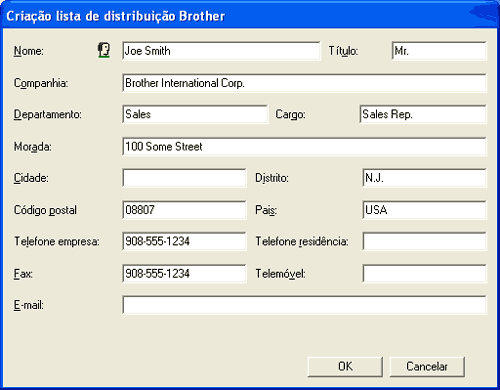Focus the País field showing USA
Screen dimensions: 500x390
click(x=424, y=210)
